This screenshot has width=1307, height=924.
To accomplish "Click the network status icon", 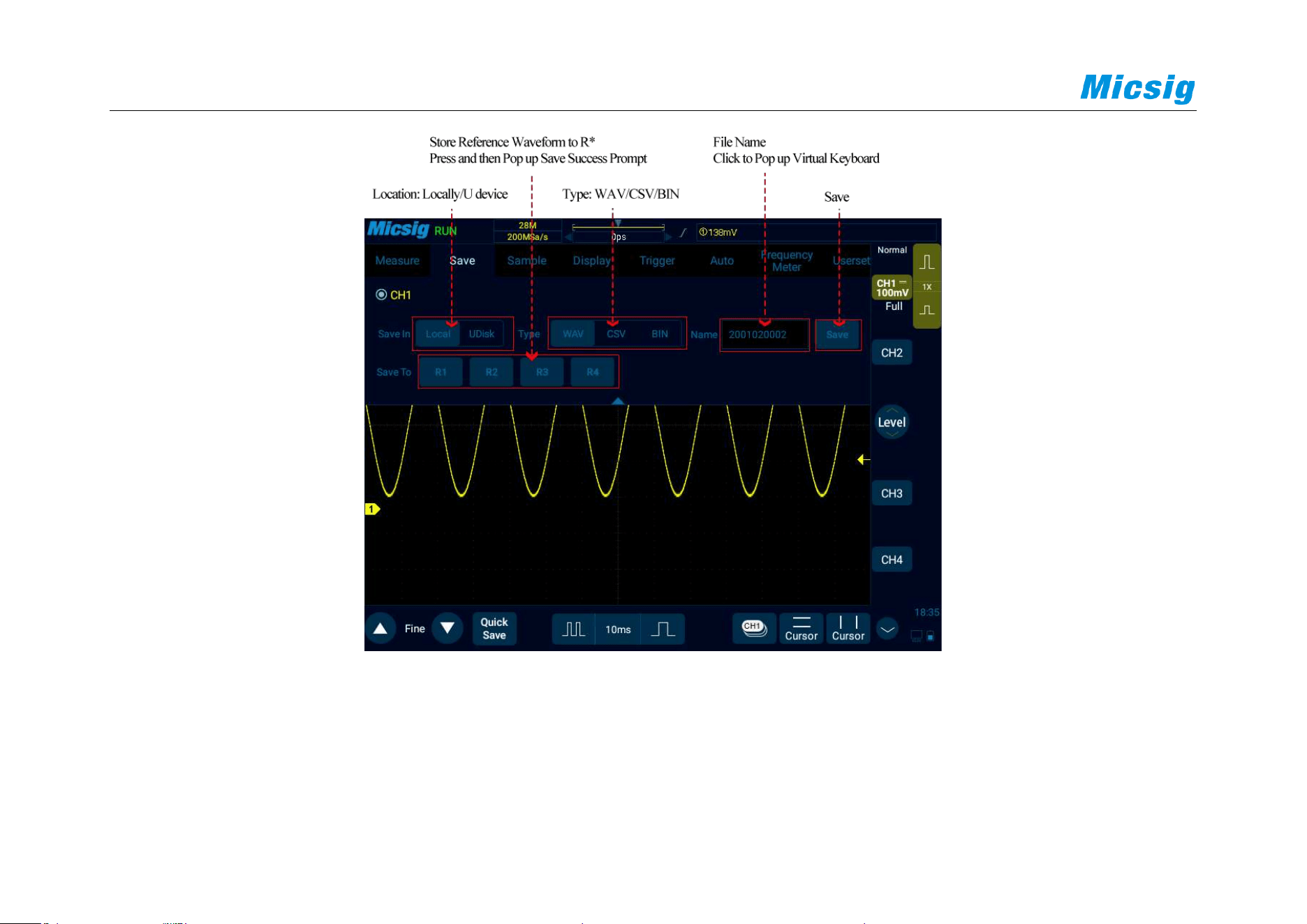I will click(917, 636).
